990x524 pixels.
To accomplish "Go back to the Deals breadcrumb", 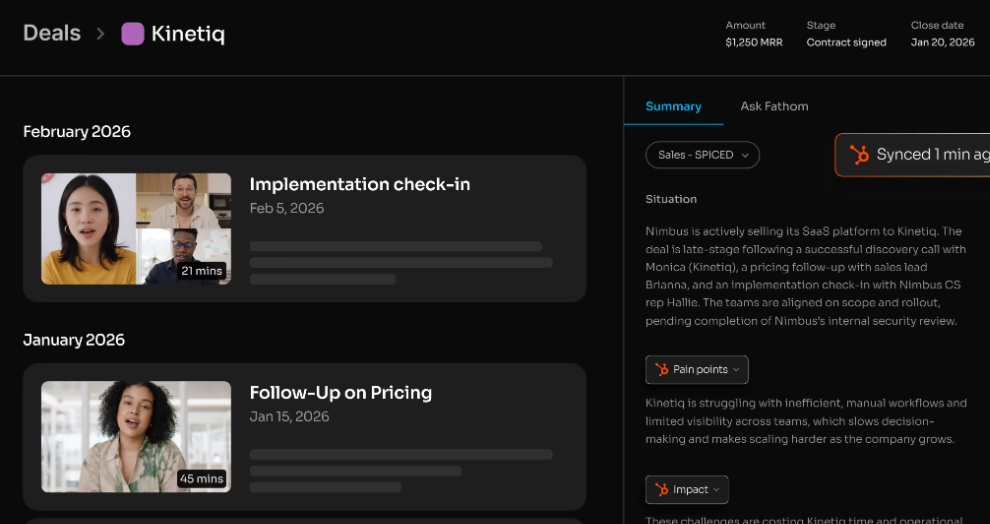I will [52, 33].
